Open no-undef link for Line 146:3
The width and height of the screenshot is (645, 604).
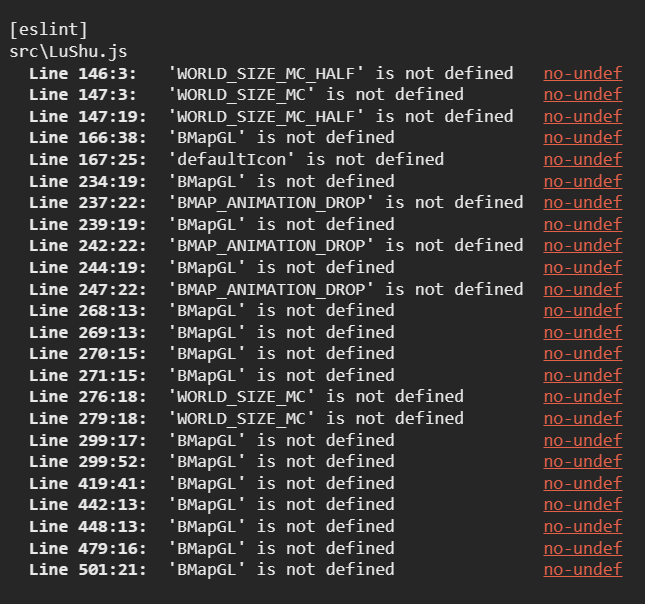tap(583, 74)
